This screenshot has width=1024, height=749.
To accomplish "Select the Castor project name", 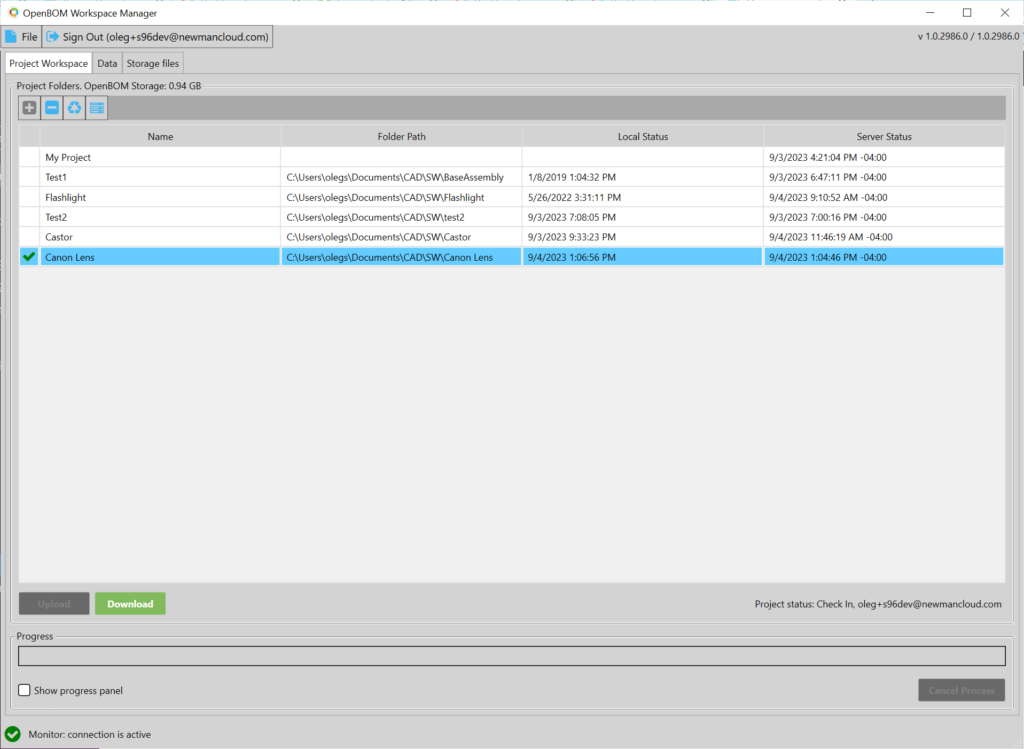I will tap(59, 237).
